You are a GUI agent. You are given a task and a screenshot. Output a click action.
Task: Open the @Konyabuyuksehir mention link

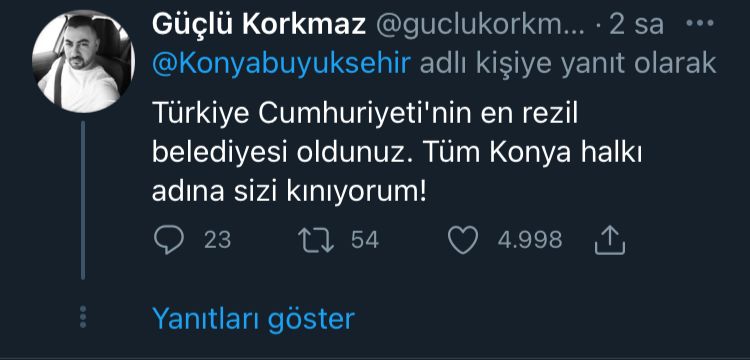coord(282,64)
